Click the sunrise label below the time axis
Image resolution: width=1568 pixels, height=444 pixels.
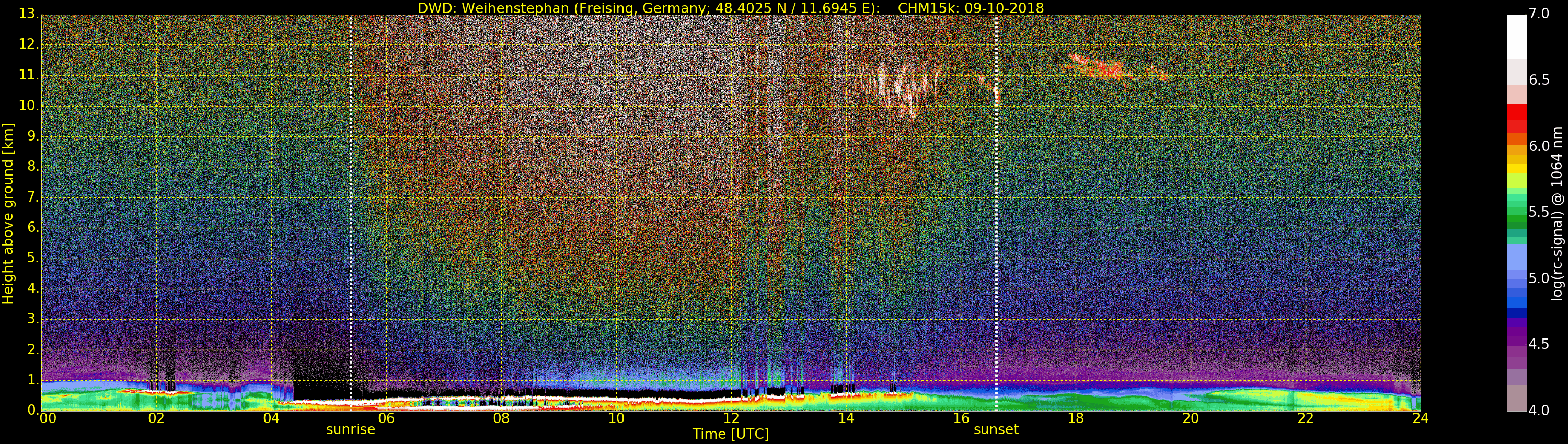click(351, 429)
